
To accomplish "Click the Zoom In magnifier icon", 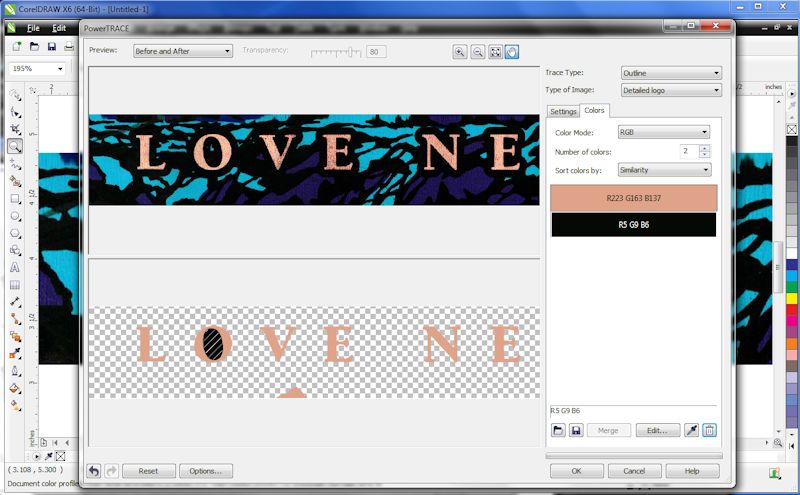I will [460, 52].
